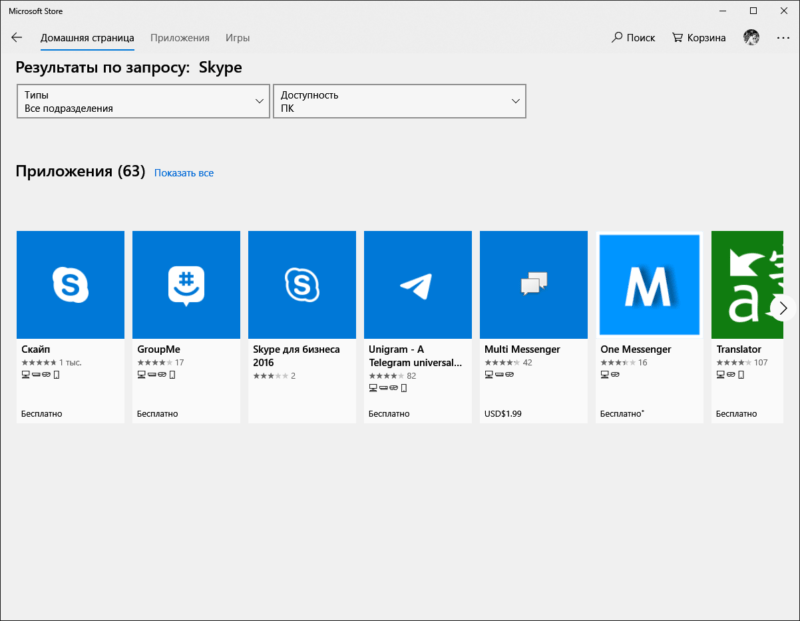Viewport: 800px width, 621px height.
Task: Maximize the Microsoft Store window
Action: 754,11
